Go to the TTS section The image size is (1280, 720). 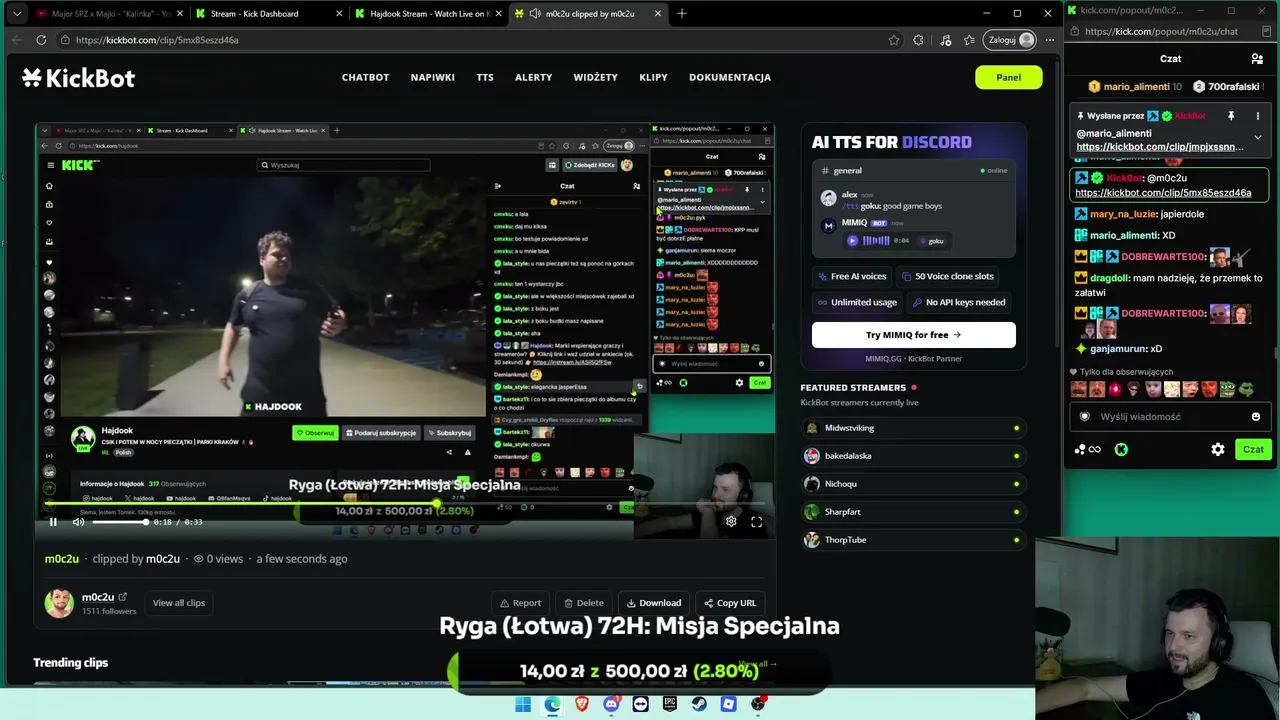pyautogui.click(x=485, y=77)
